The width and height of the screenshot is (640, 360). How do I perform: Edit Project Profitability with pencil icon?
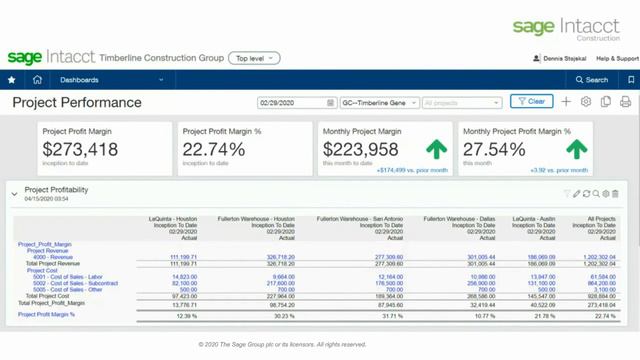click(576, 194)
